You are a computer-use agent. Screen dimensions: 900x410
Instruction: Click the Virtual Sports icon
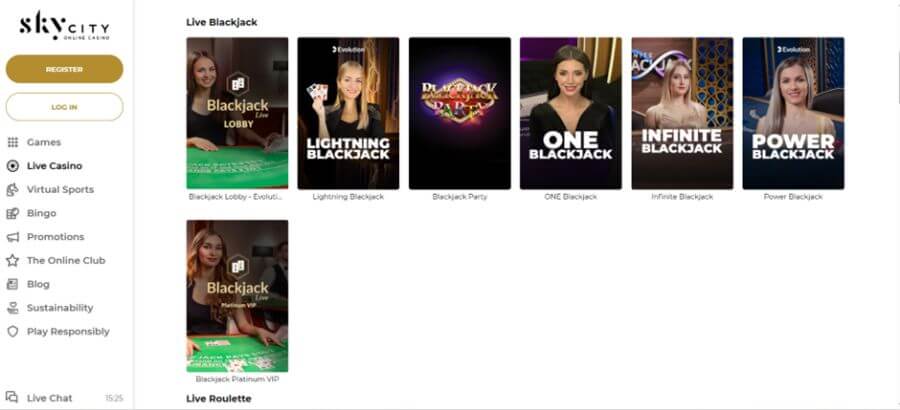pos(13,189)
